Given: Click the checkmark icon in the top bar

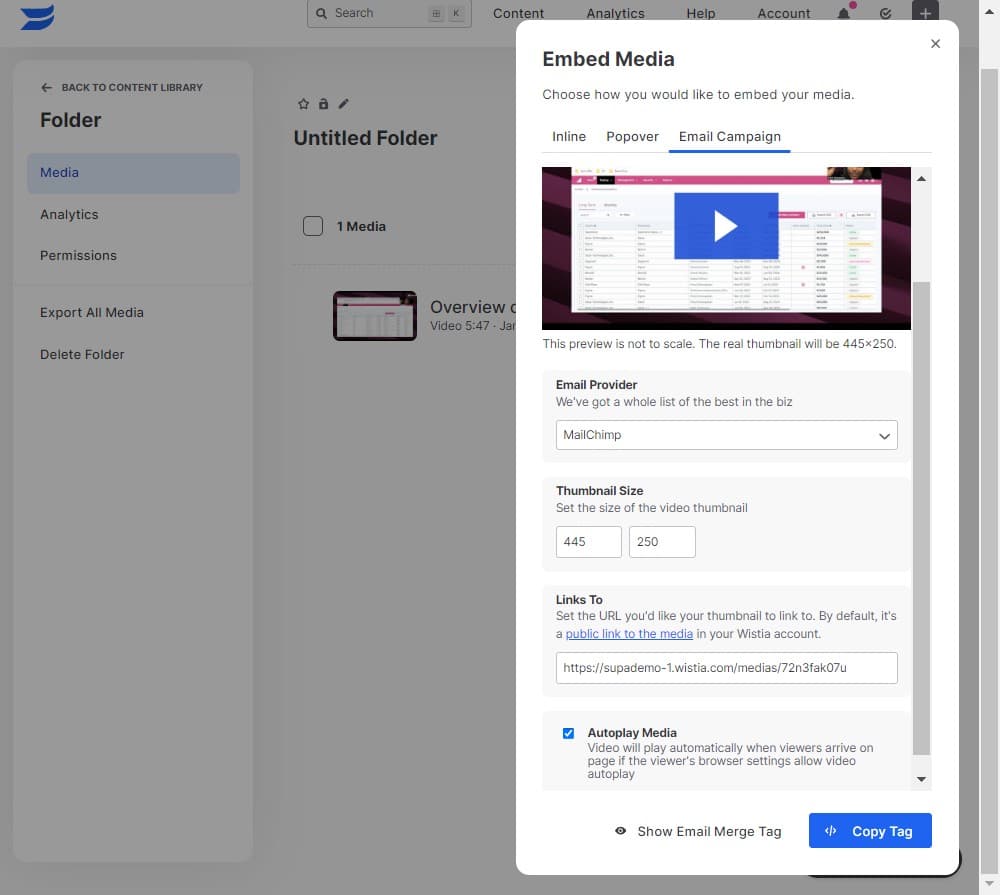Looking at the screenshot, I should click(x=885, y=14).
